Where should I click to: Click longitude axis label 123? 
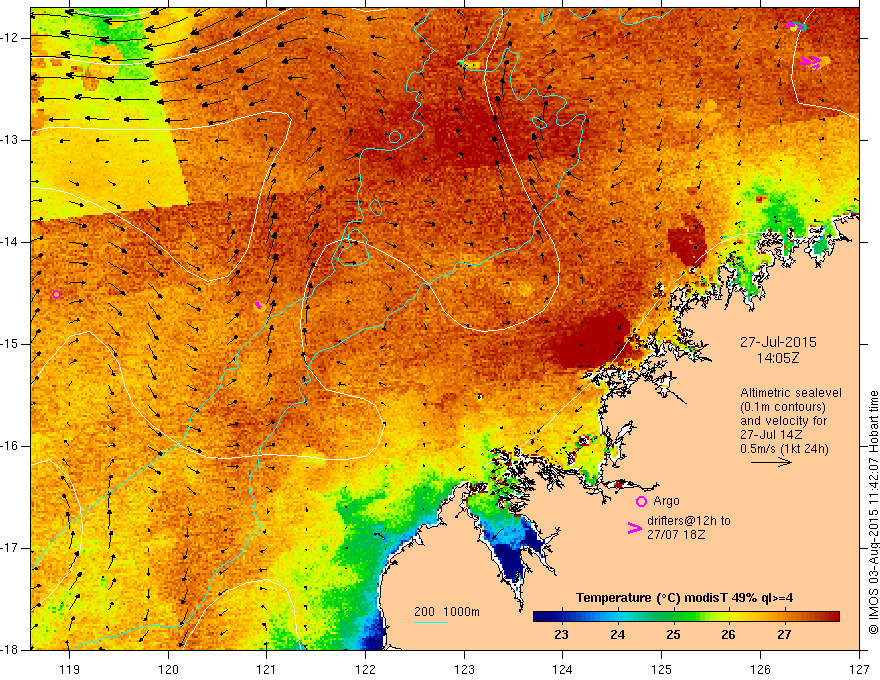pos(464,669)
